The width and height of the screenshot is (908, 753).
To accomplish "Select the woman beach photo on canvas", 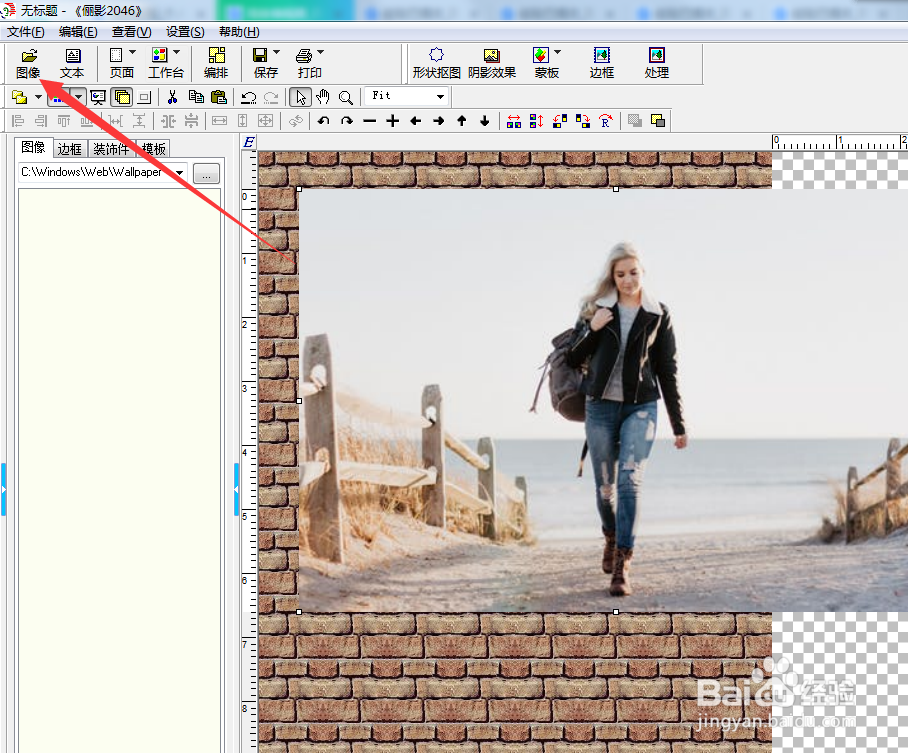I will point(602,400).
